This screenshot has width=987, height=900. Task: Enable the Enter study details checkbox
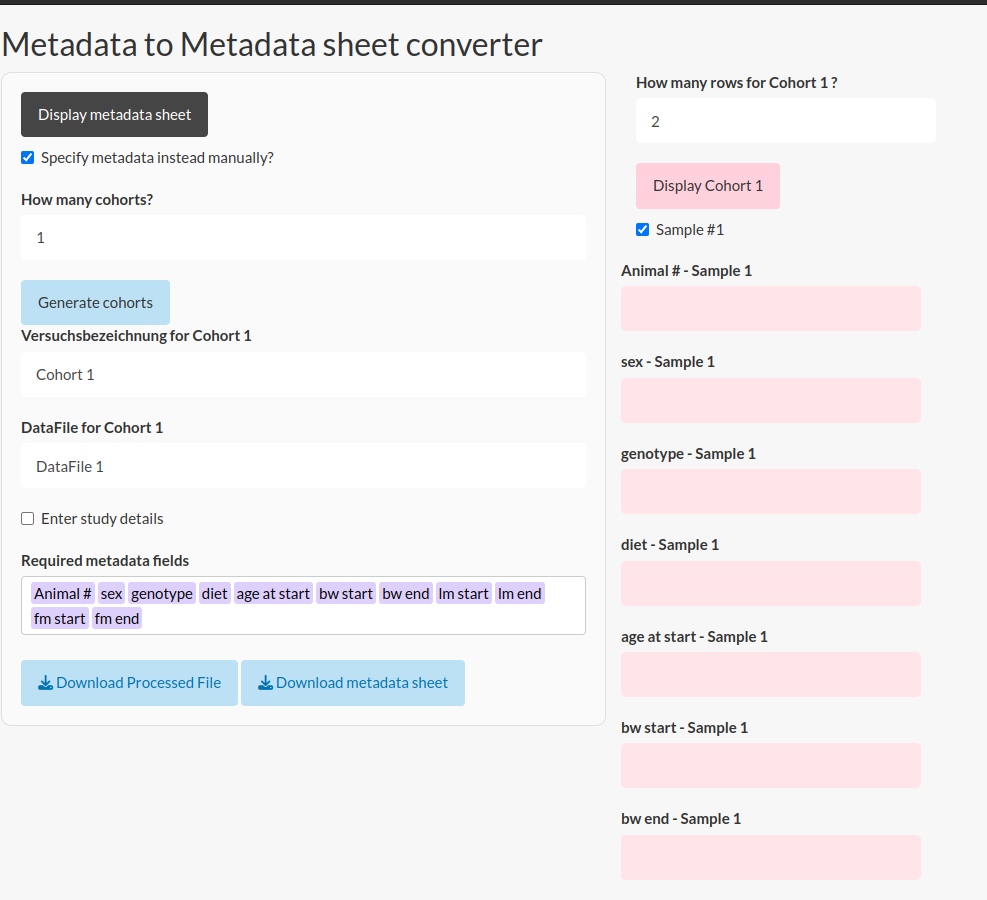tap(28, 519)
